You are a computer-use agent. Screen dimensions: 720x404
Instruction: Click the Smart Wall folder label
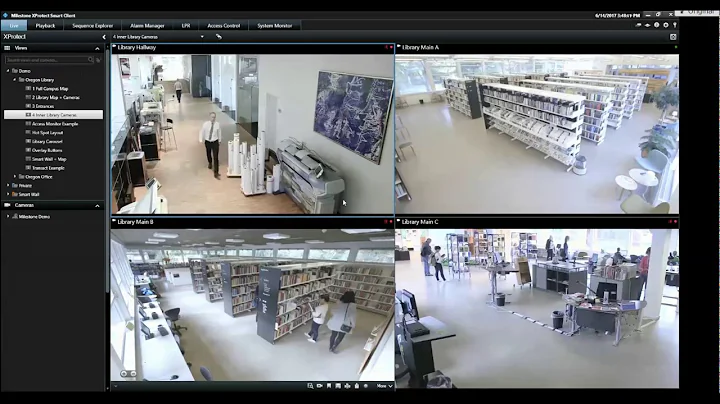coord(29,194)
